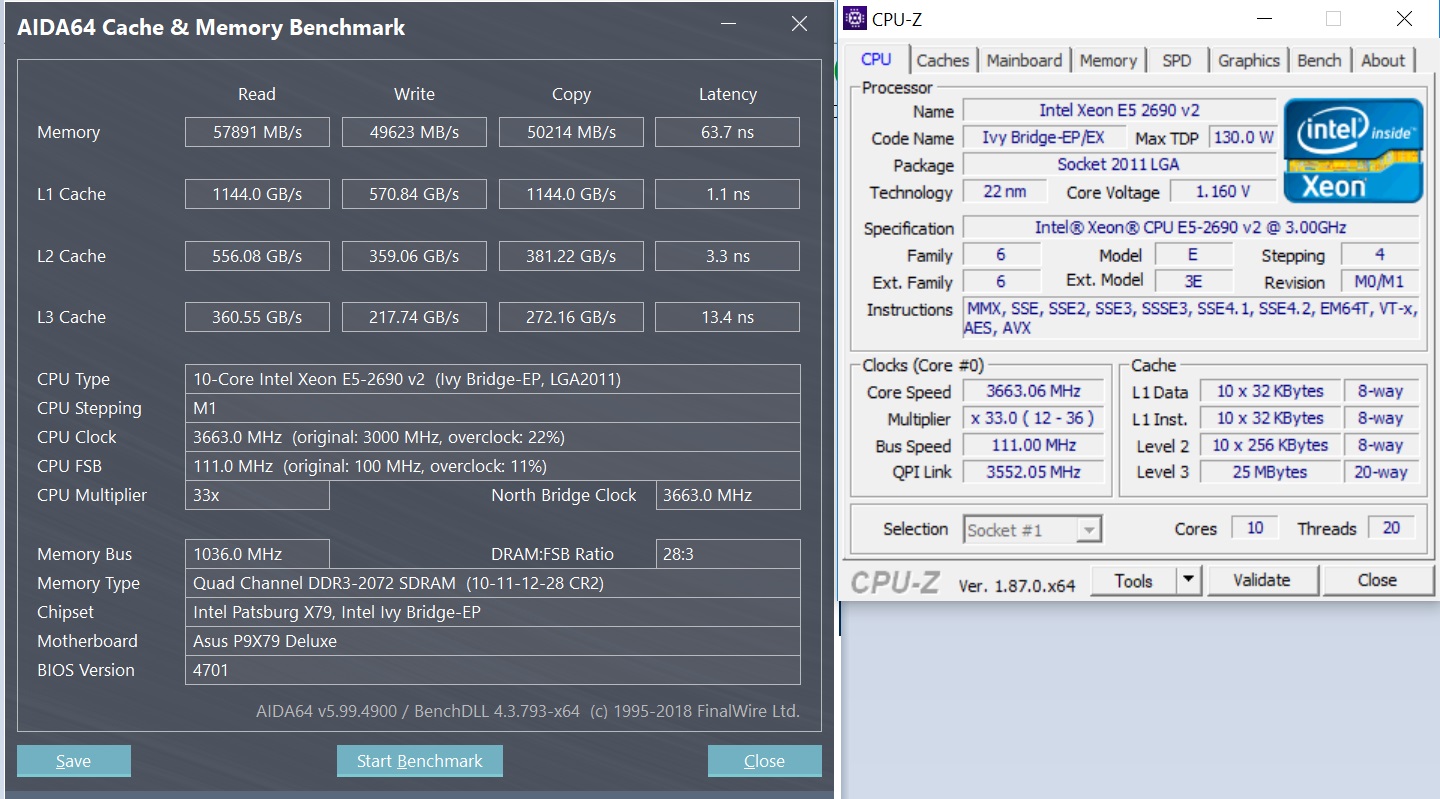
Task: Click the DRAM:FSB Ratio value 28:3
Action: (728, 554)
